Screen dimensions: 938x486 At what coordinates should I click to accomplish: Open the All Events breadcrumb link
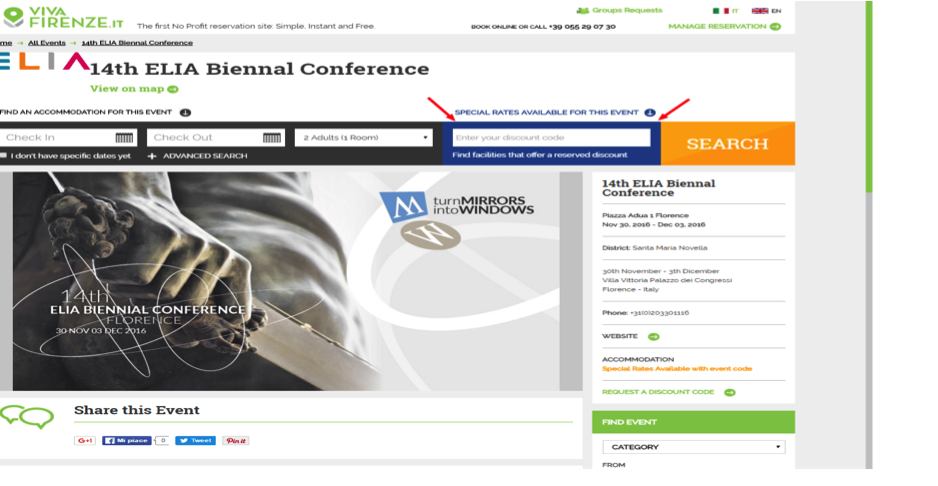[47, 43]
